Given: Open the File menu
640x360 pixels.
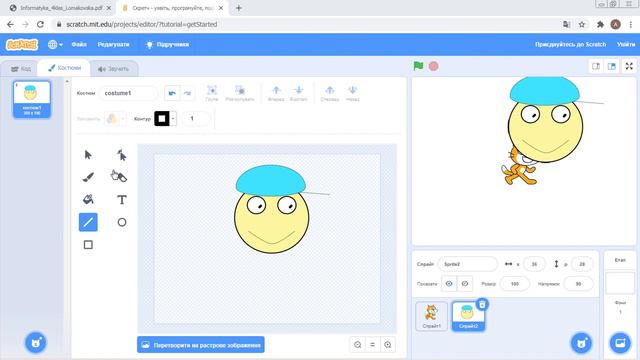Looking at the screenshot, I should 79,44.
